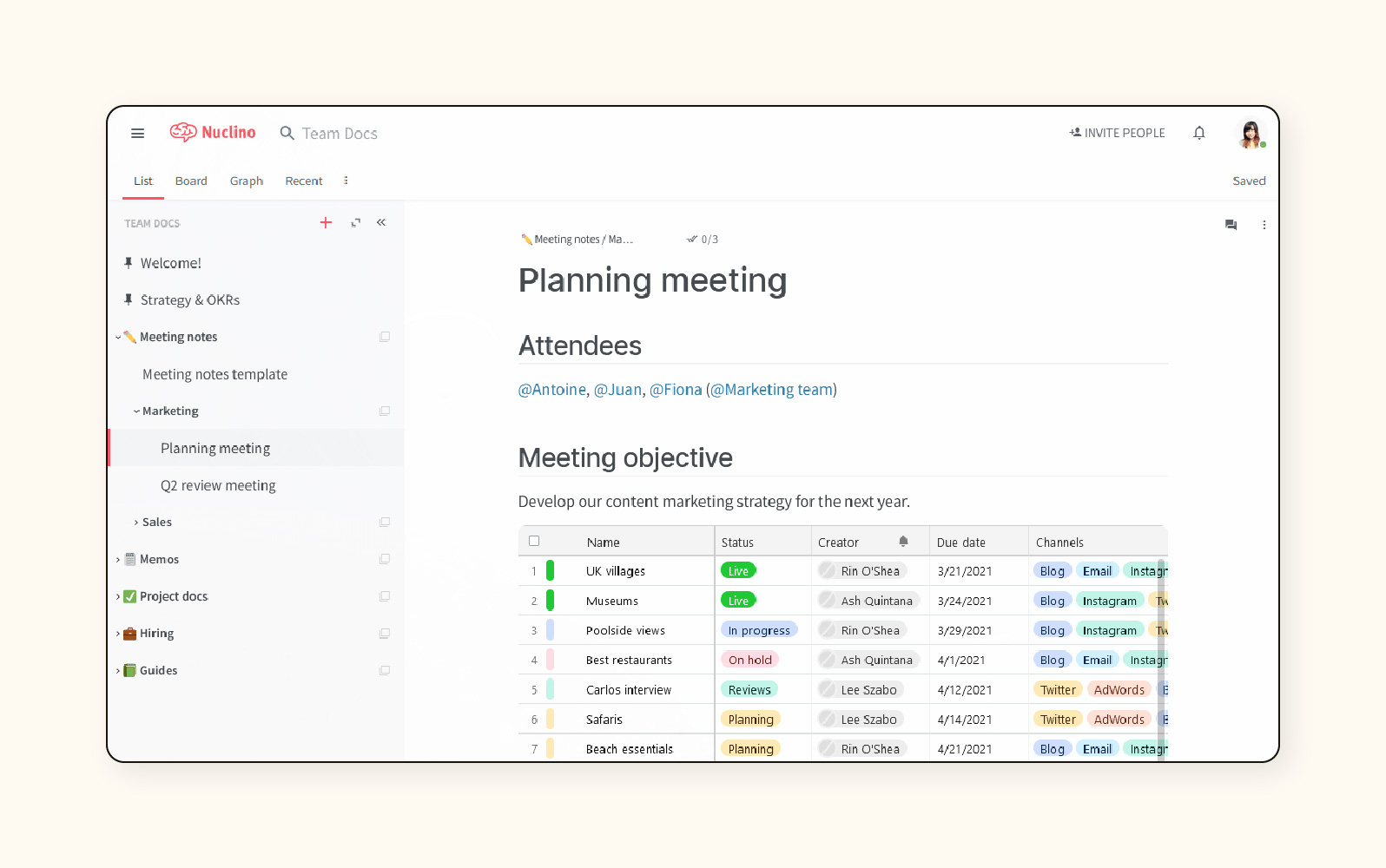This screenshot has height=868, width=1386.
Task: Click INVITE PEOPLE button
Action: point(1117,133)
